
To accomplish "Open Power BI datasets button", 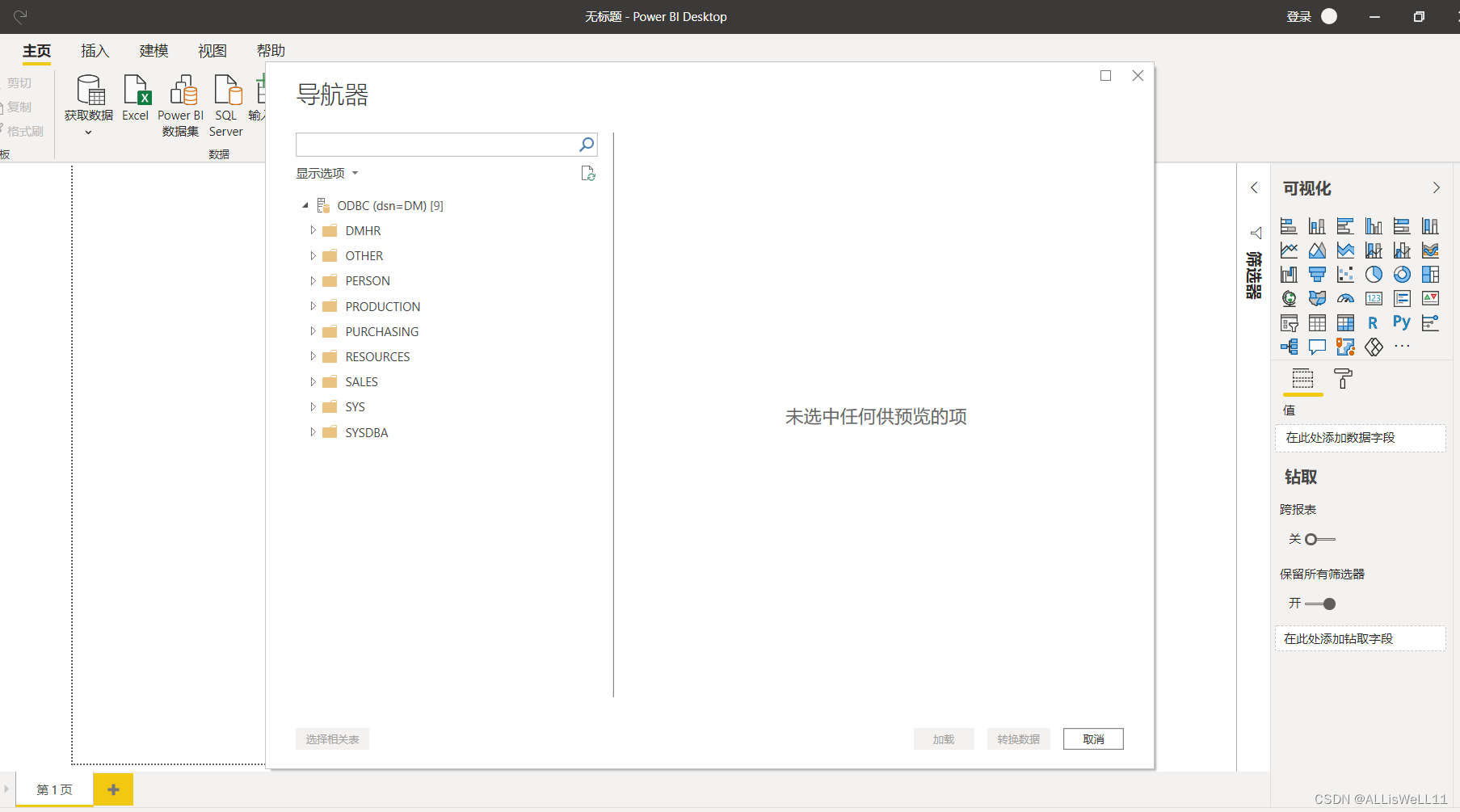I will [x=181, y=106].
